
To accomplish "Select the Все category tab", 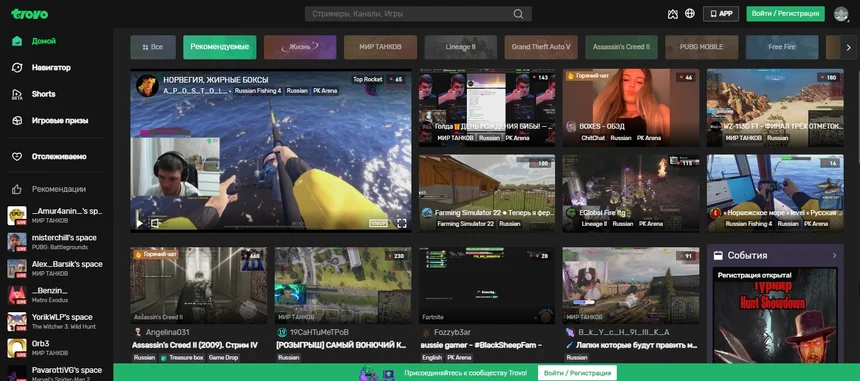I will click(x=153, y=47).
